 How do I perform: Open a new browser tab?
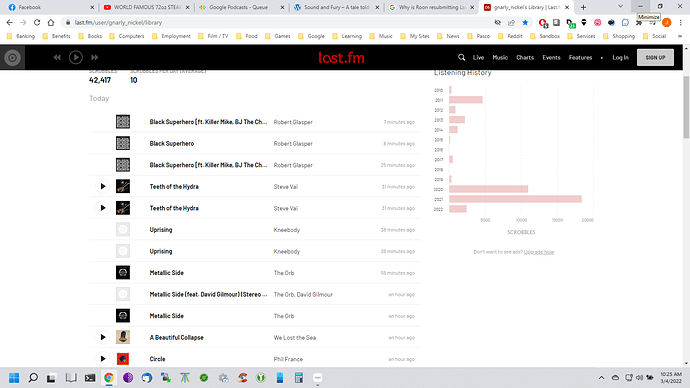(x=583, y=7)
